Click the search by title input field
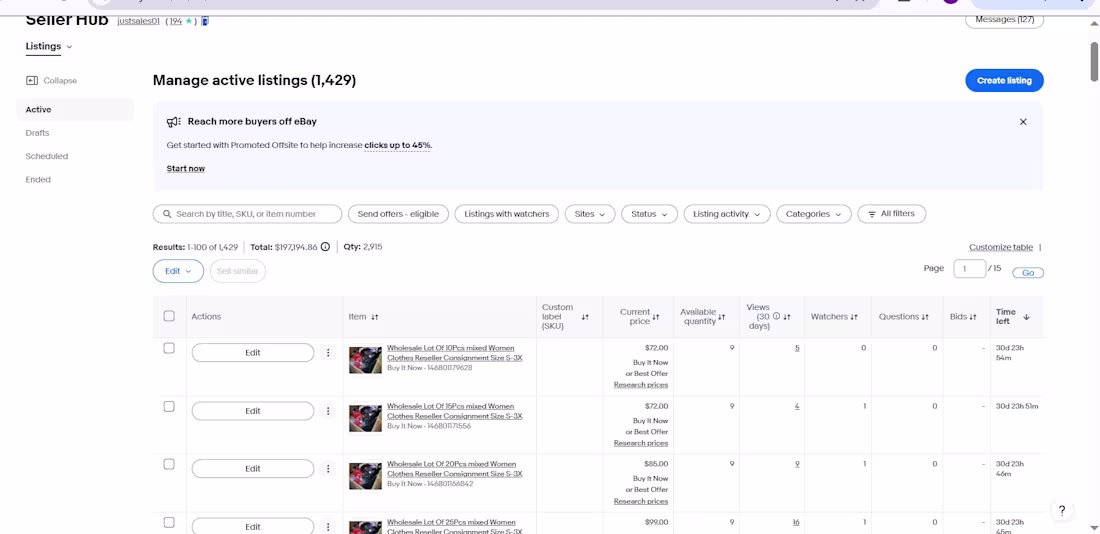Screen dimensions: 1100x534 (247, 214)
